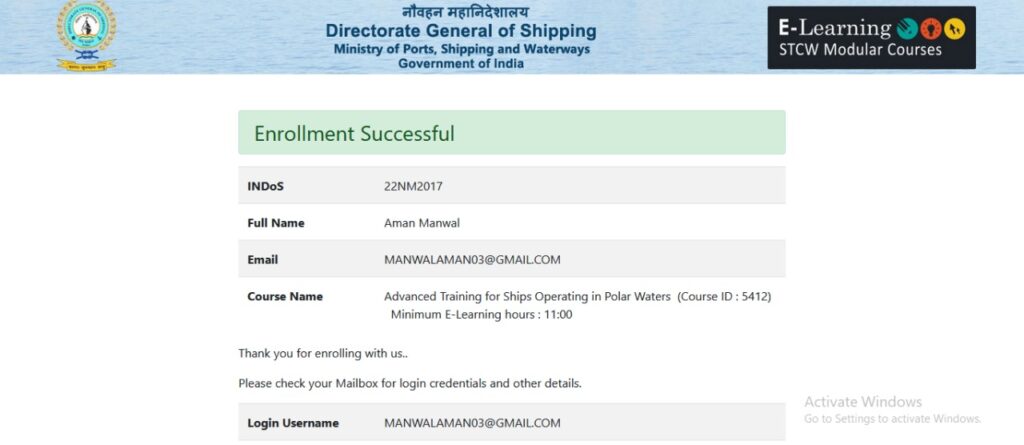
Task: Click the orange lightbulb icon in E-Learning logo
Action: (x=931, y=29)
